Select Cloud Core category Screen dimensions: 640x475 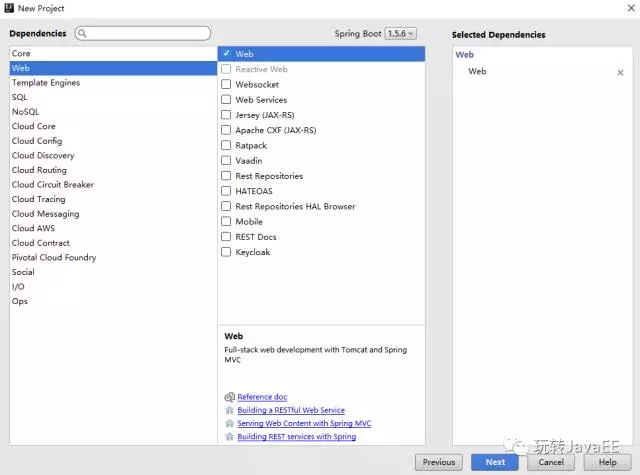[x=113, y=127]
